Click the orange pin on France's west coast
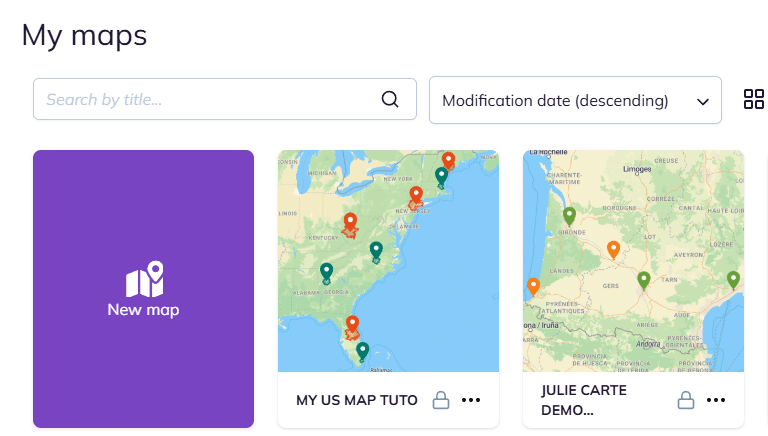The image size is (768, 436). pos(533,287)
